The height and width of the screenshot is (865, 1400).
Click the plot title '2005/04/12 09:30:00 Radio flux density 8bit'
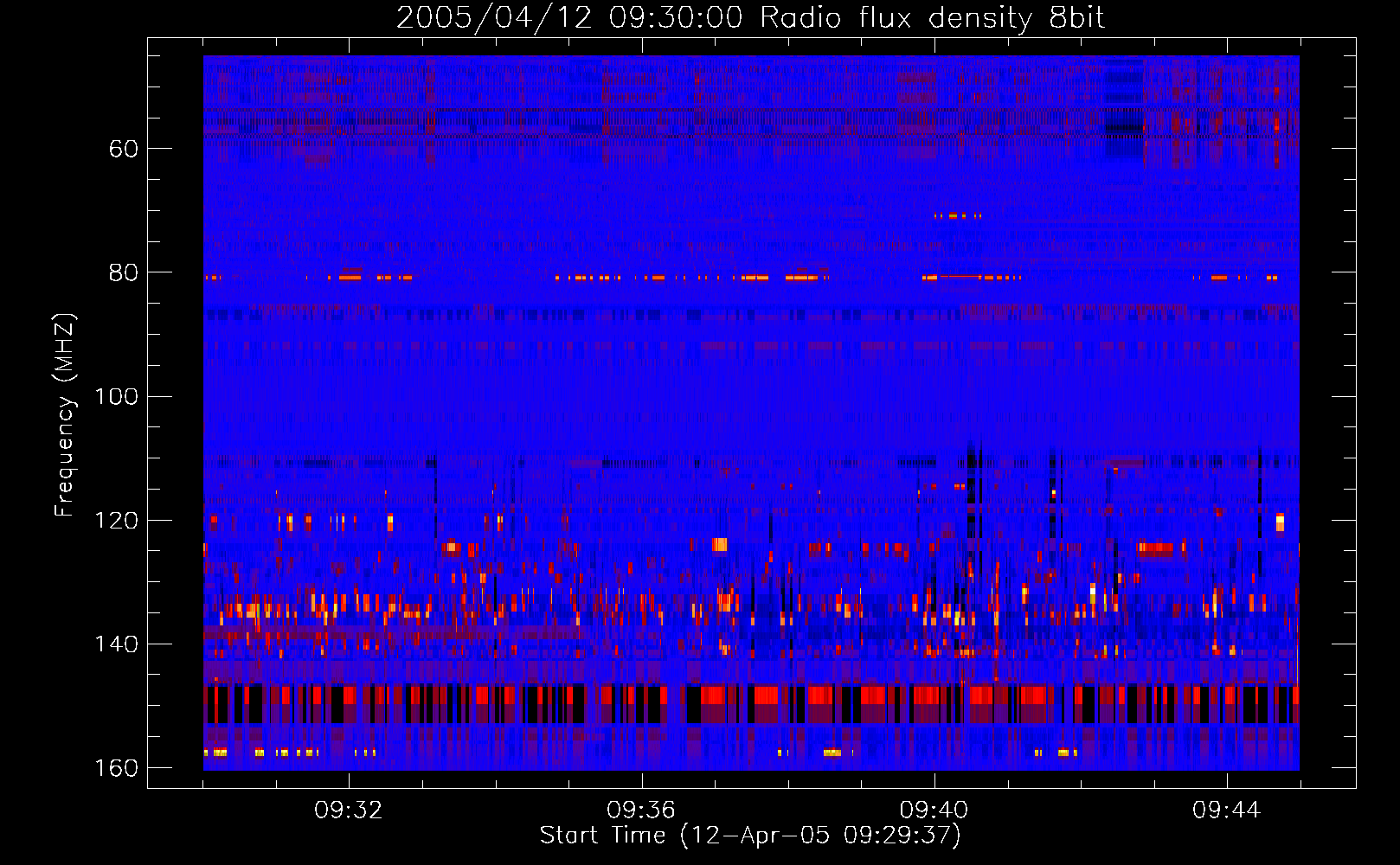[x=750, y=18]
